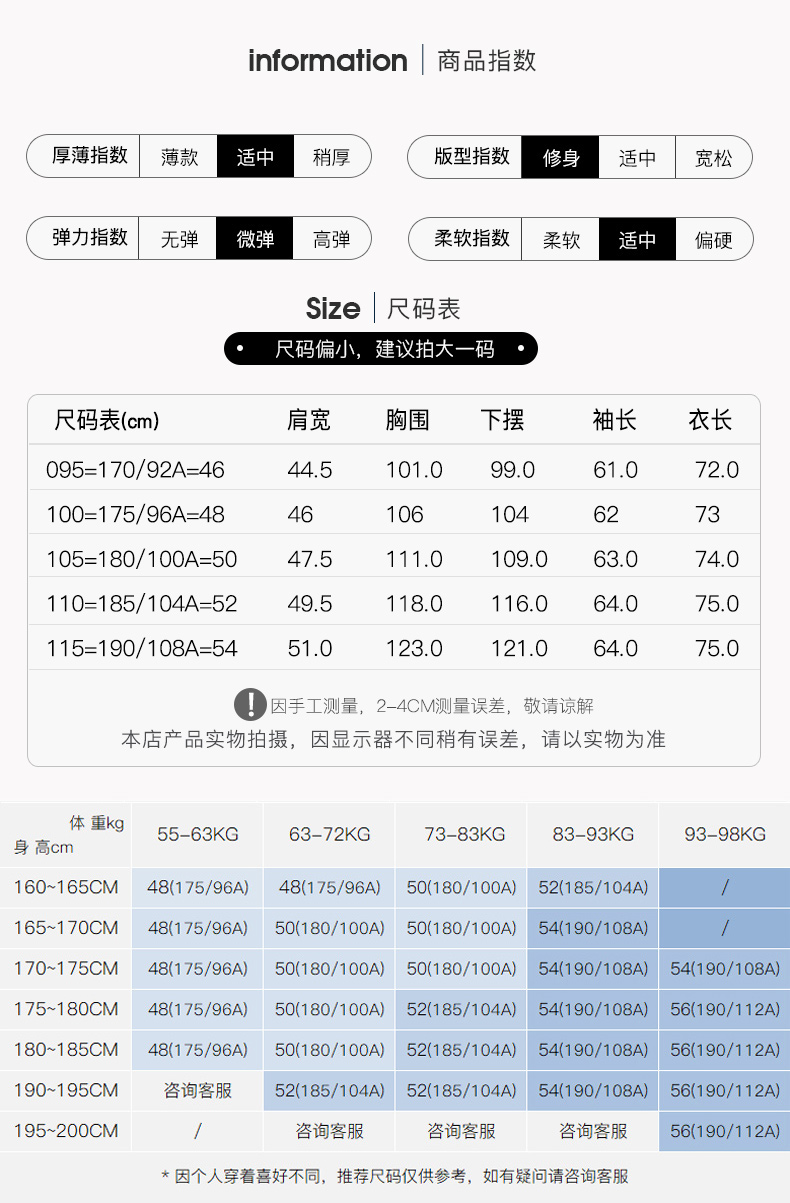Choose the 高弹 elasticity option
The width and height of the screenshot is (790, 1203).
point(331,239)
